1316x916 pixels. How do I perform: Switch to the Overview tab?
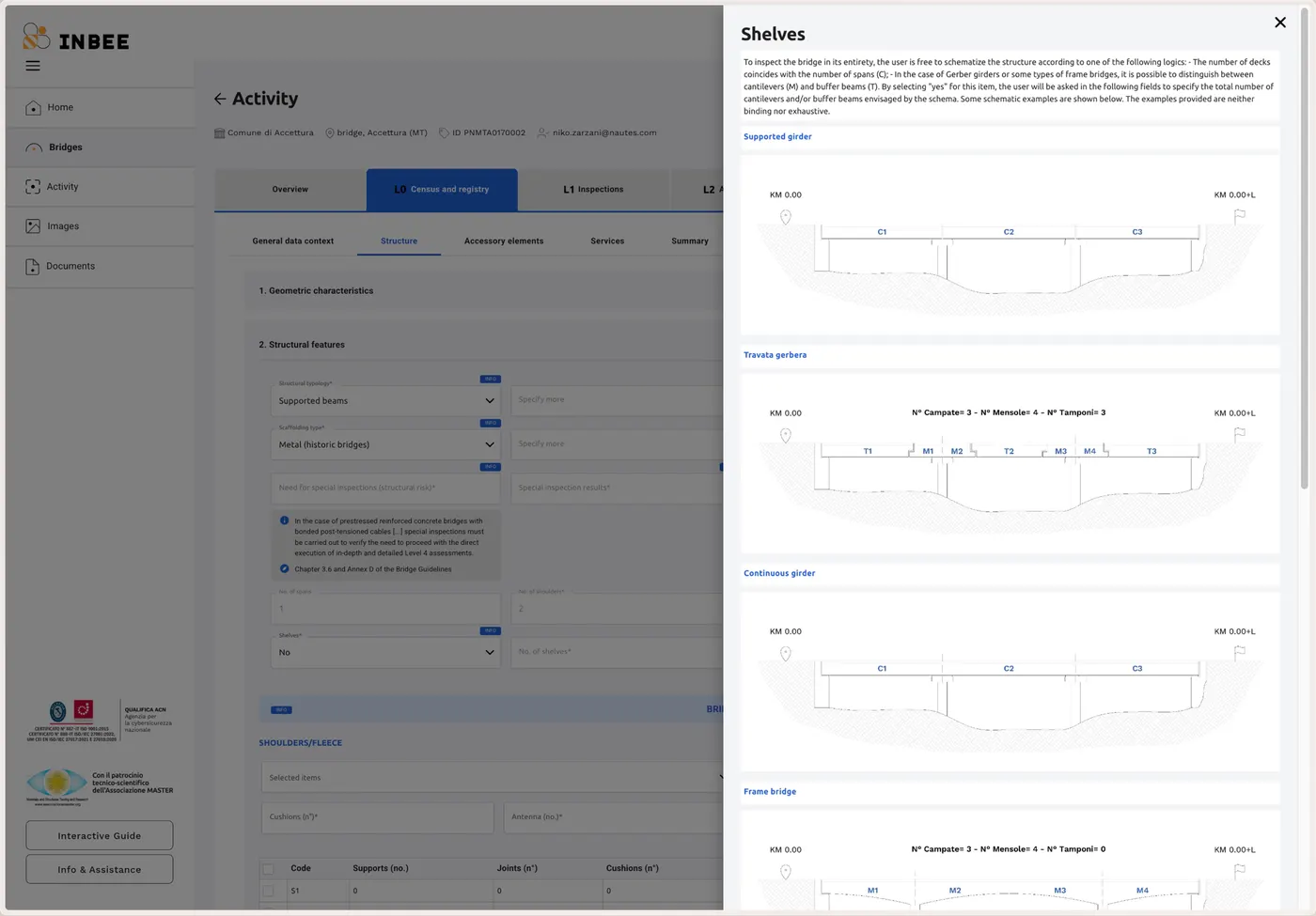290,190
